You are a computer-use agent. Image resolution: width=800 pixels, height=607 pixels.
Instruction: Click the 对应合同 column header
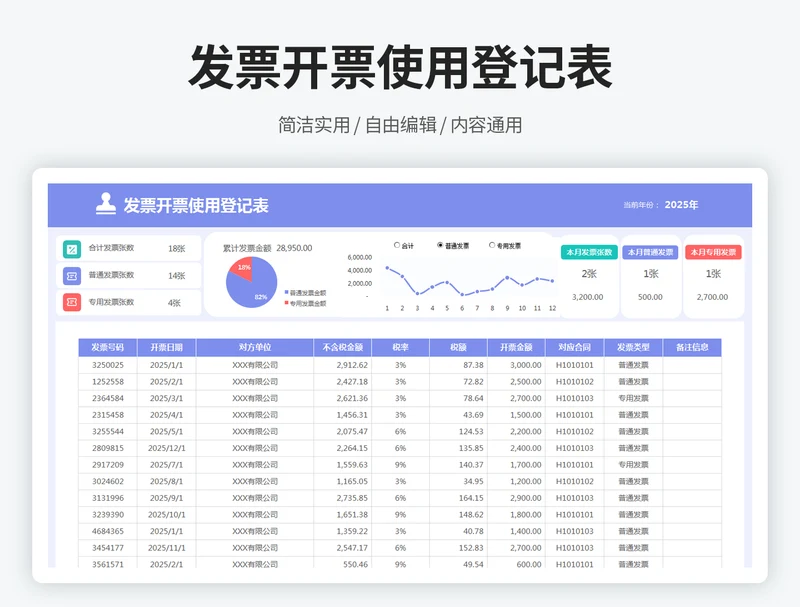(574, 347)
